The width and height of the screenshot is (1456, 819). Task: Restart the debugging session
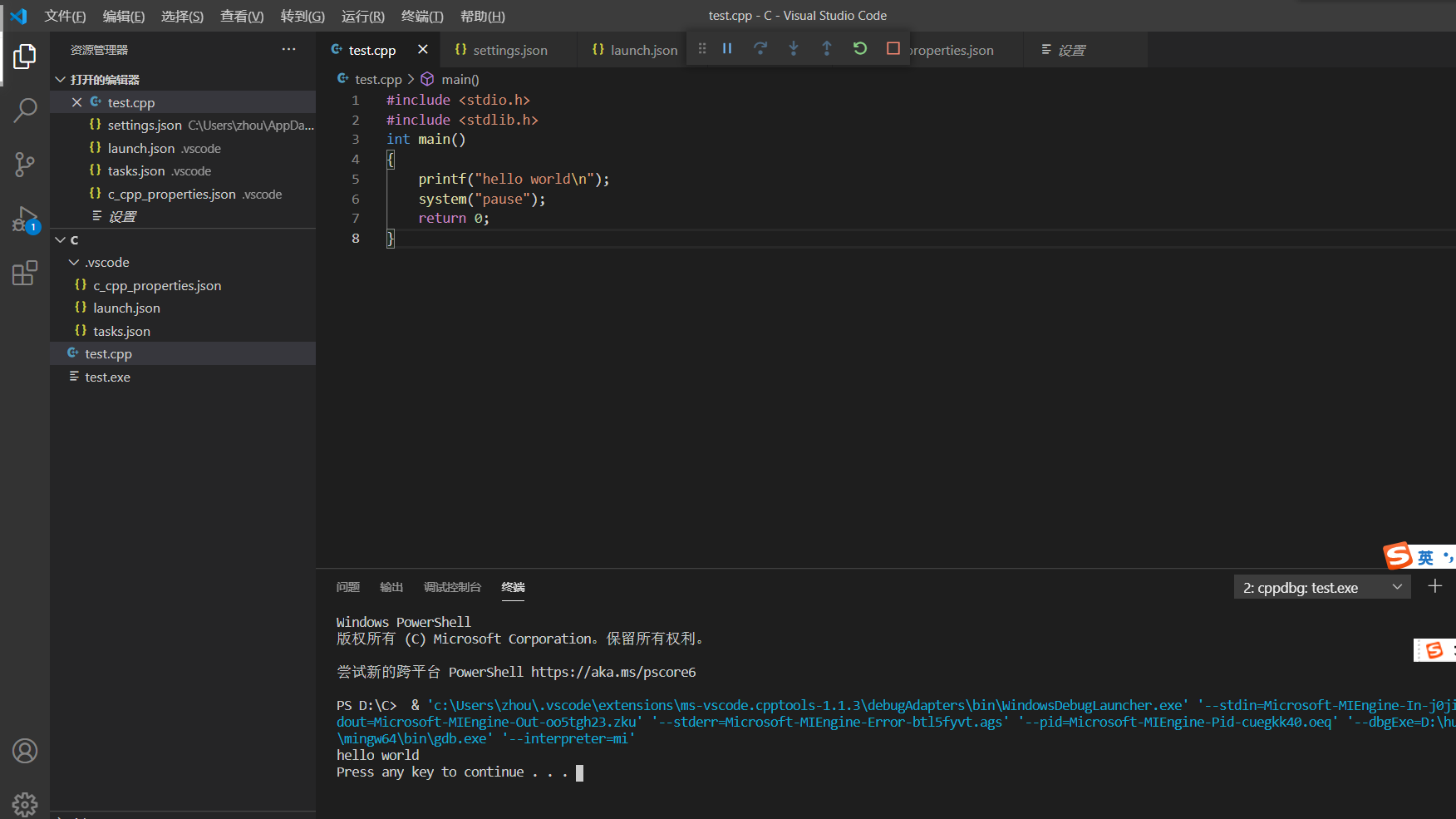860,49
